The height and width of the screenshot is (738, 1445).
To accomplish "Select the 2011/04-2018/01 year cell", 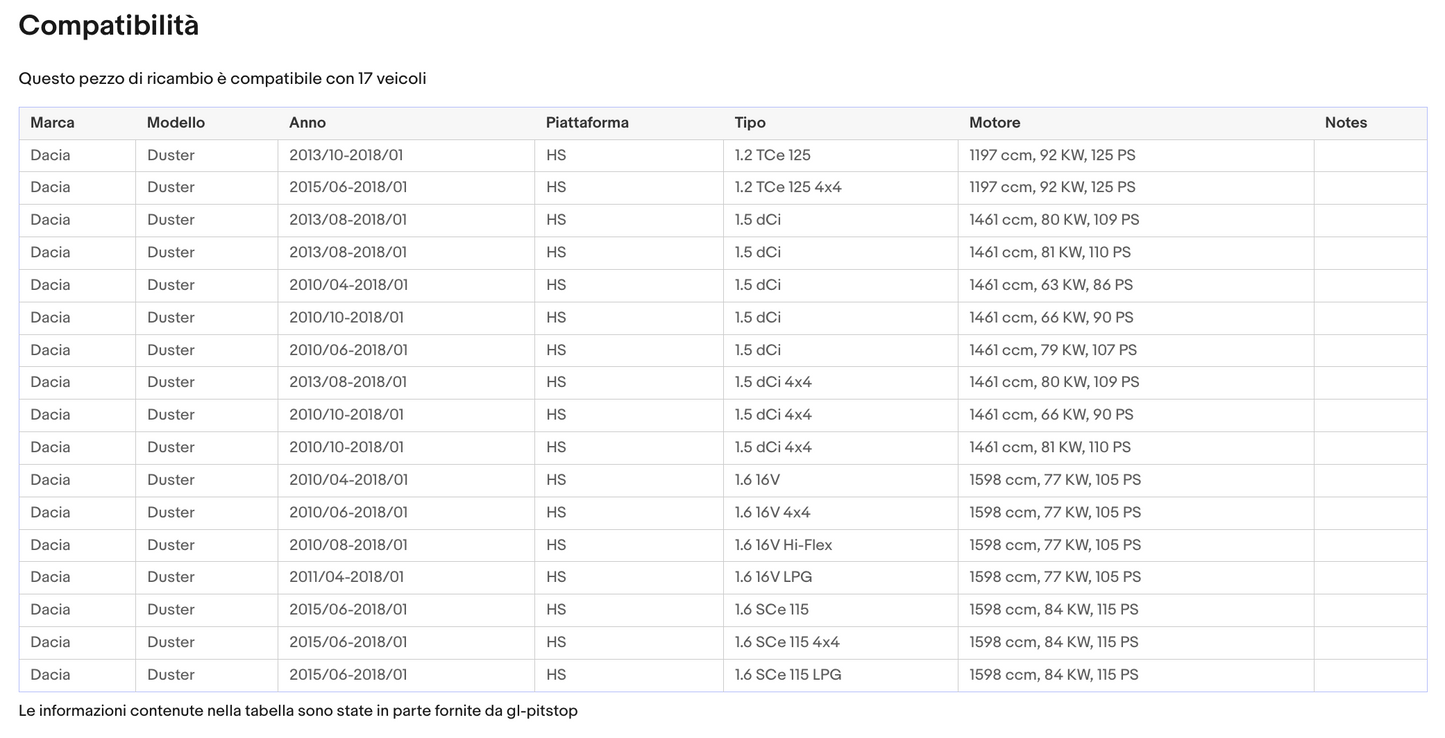I will [x=406, y=577].
